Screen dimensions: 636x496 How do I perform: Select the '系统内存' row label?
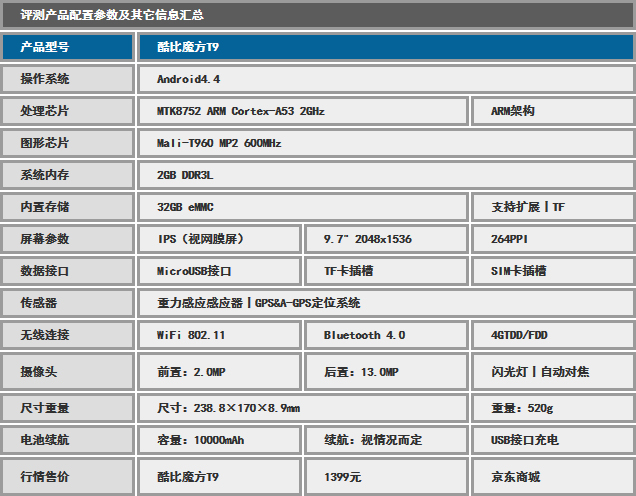(68, 175)
